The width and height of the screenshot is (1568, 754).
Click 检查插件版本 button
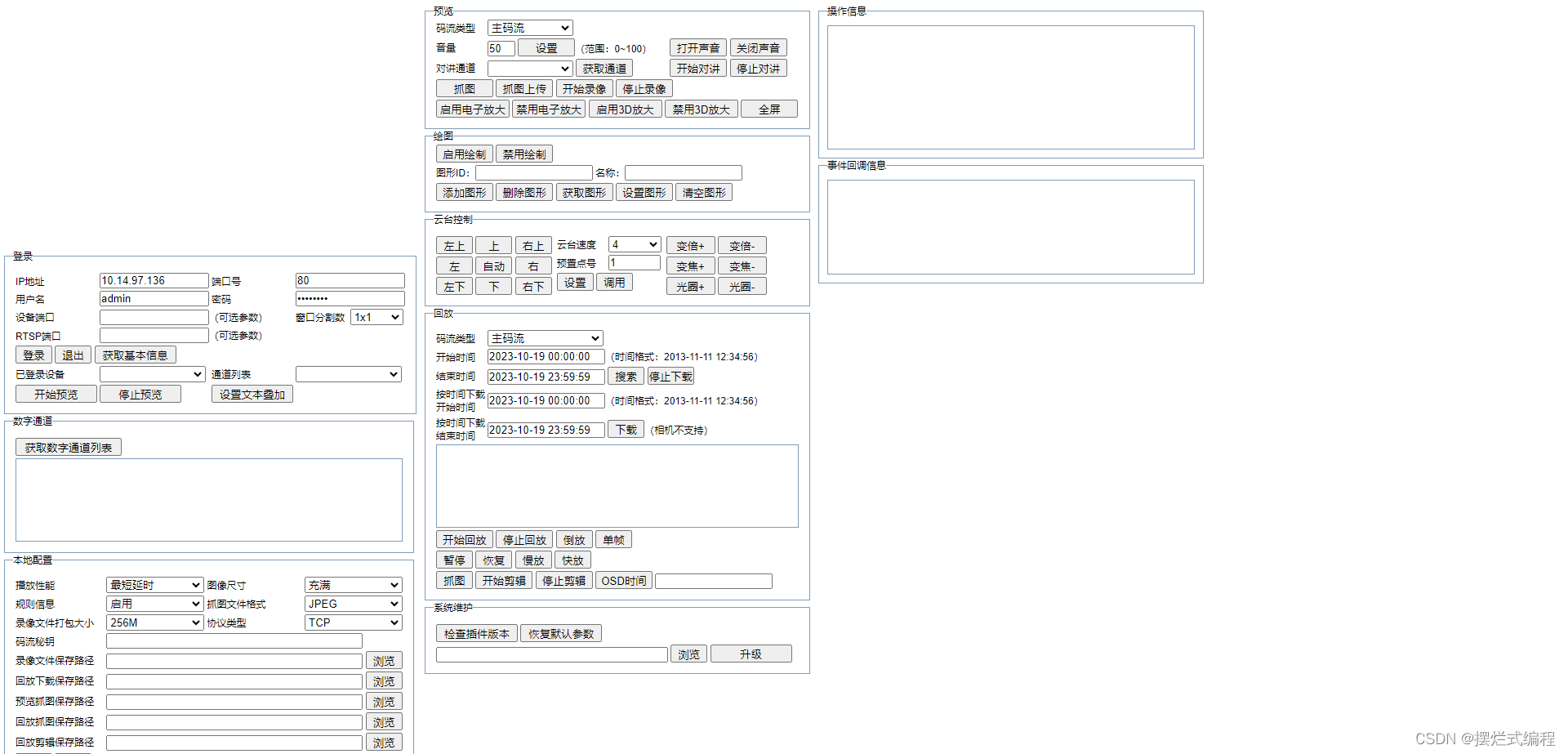click(x=477, y=634)
